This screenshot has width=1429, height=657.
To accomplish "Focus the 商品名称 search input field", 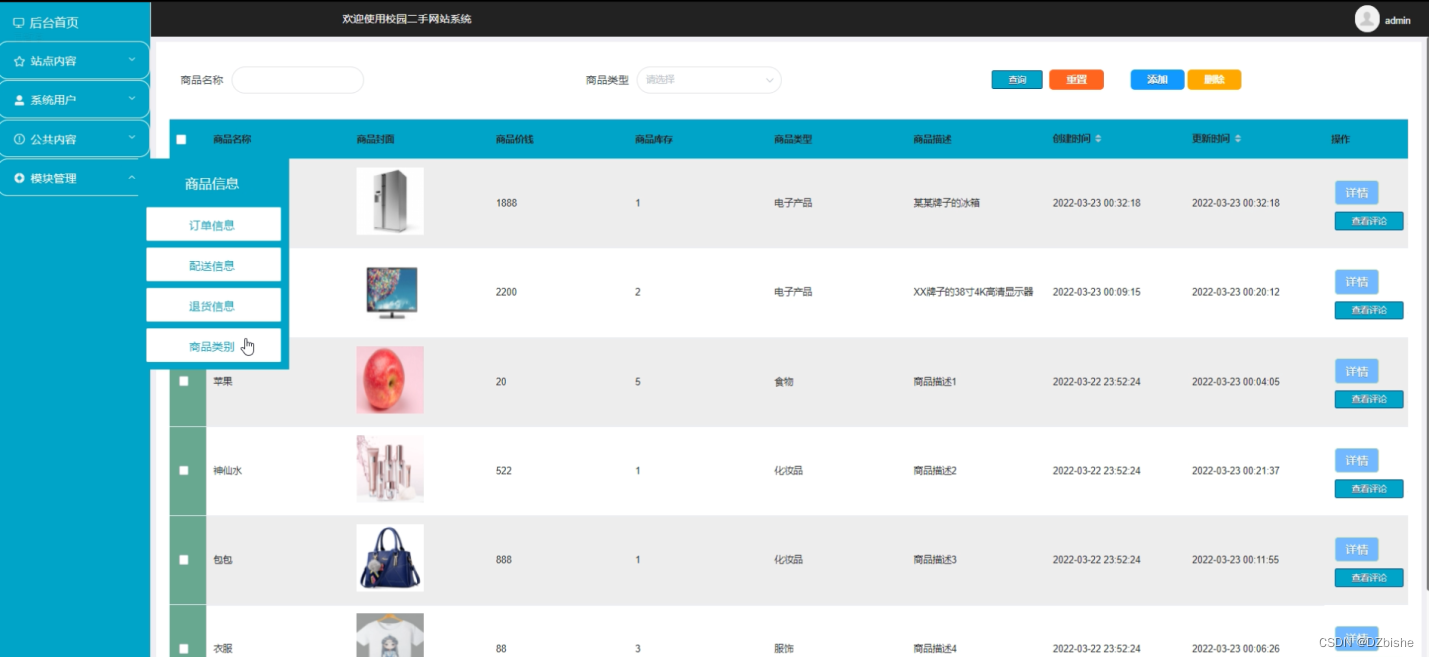I will click(298, 80).
